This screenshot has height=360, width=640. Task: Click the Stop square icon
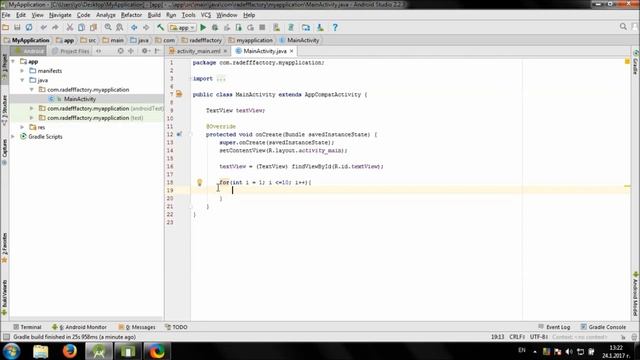pyautogui.click(x=262, y=27)
